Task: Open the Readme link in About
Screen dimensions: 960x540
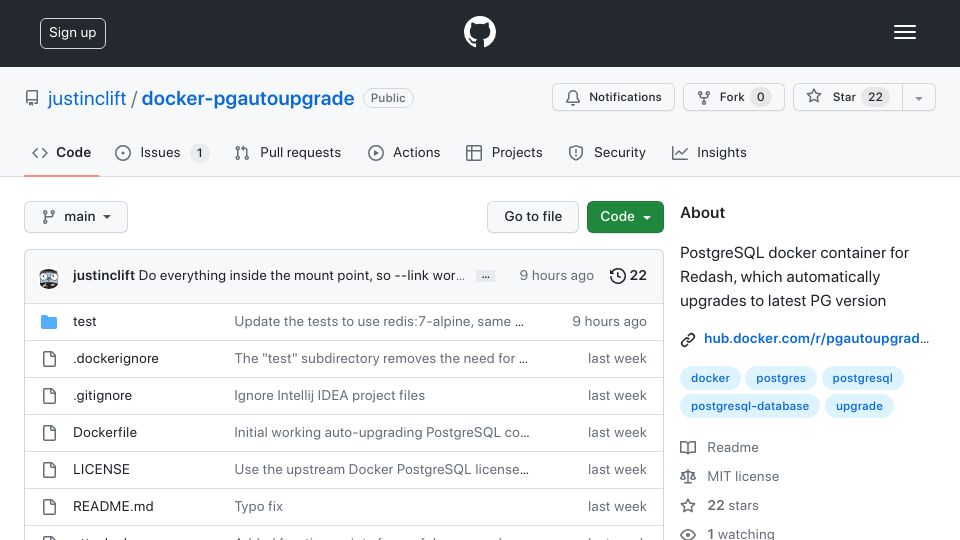Action: (x=733, y=448)
